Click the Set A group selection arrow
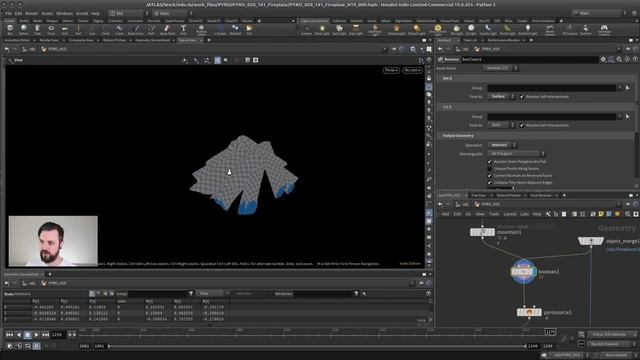Viewport: 640px width, 360px height. (x=628, y=88)
